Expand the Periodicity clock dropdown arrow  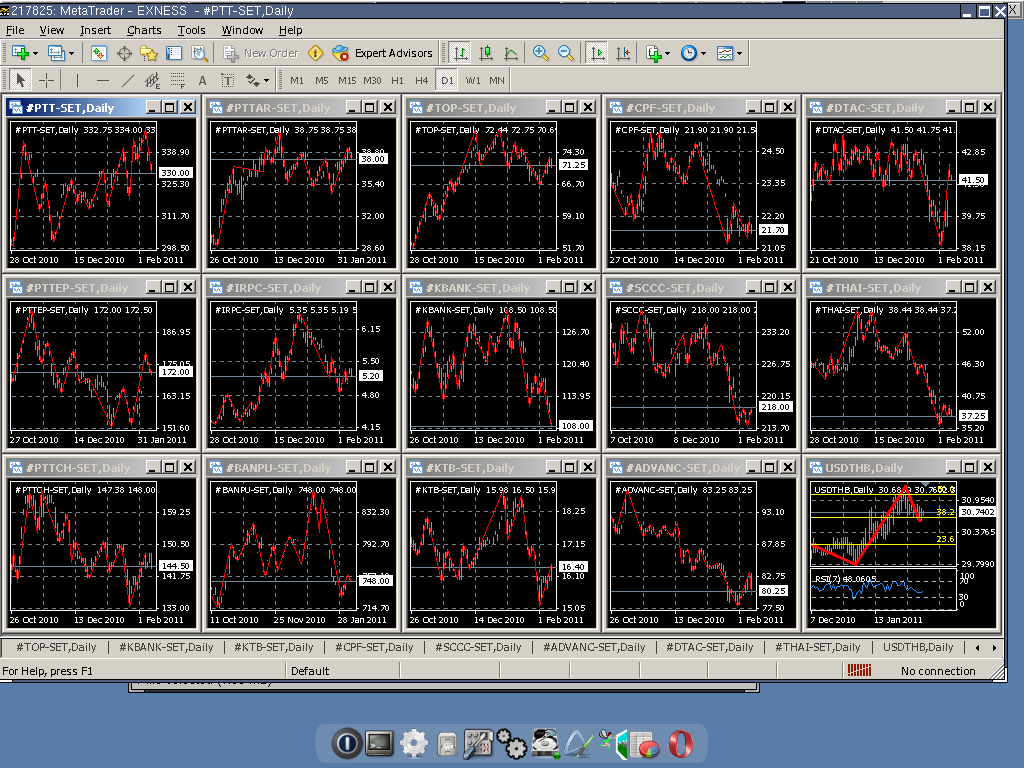[x=703, y=54]
